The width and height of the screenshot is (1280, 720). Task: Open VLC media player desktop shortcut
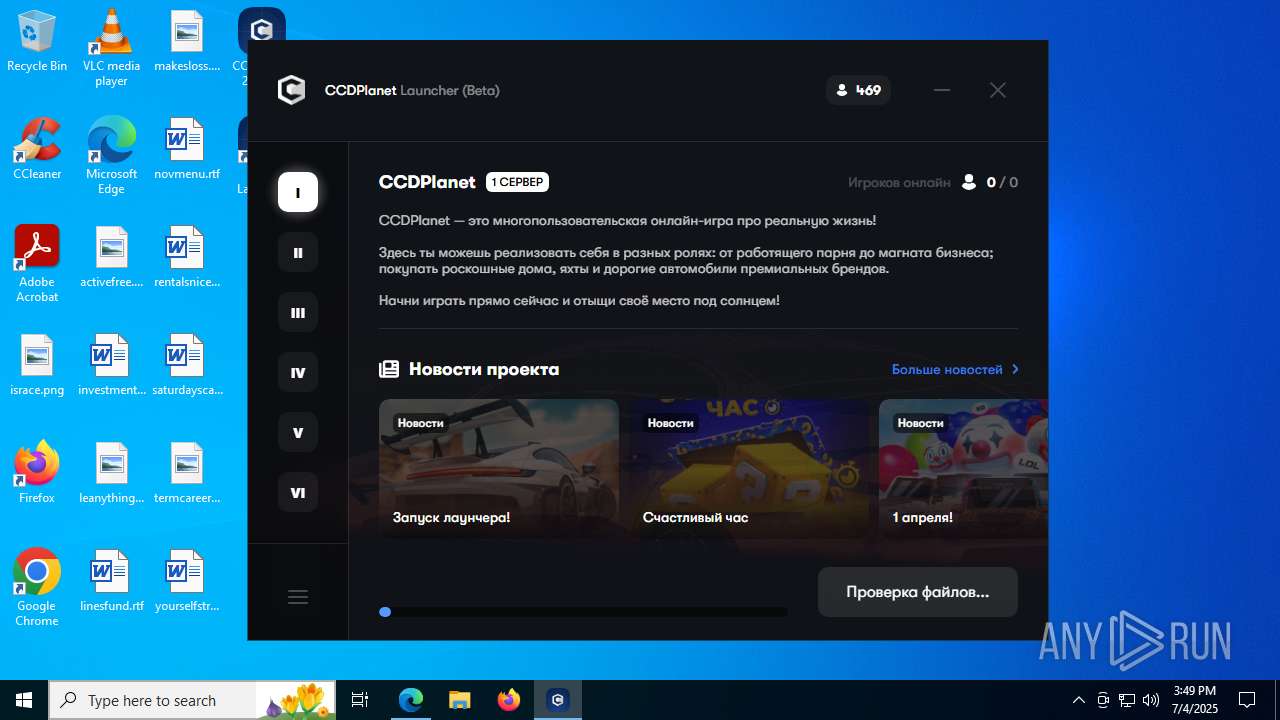coord(111,48)
